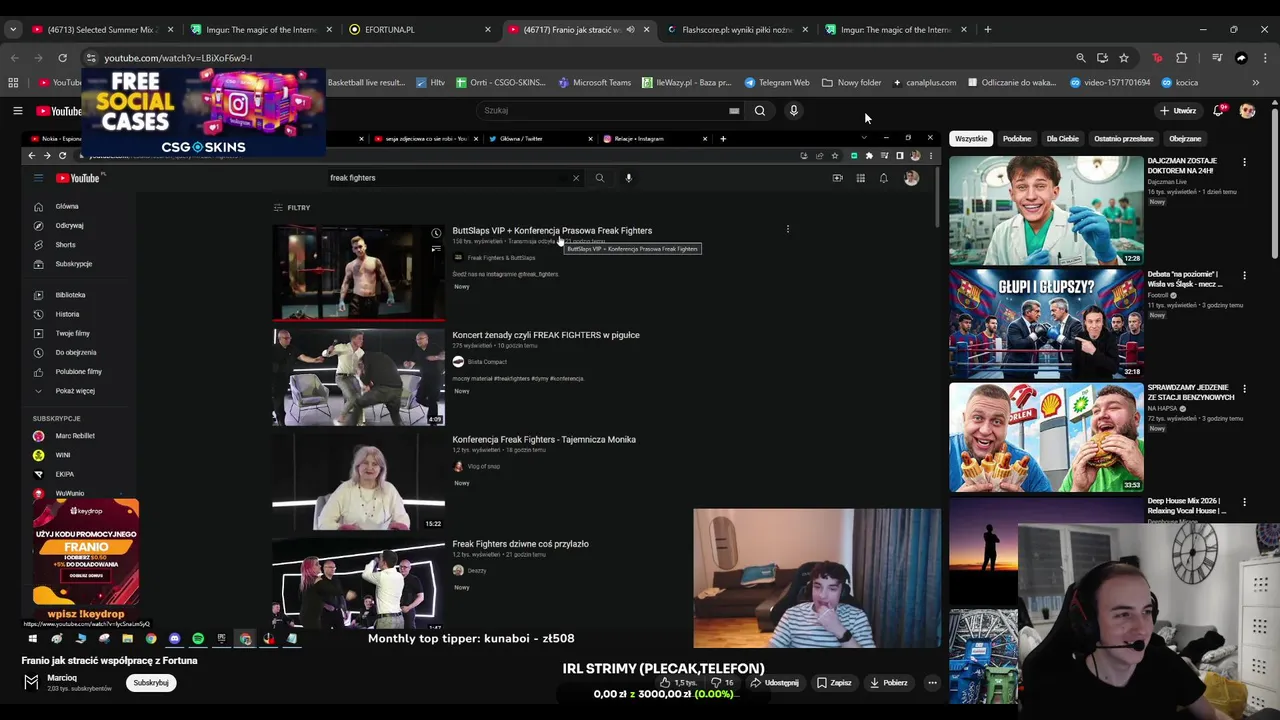Select the Obejrzane filter chip
1280x720 pixels.
point(1185,139)
